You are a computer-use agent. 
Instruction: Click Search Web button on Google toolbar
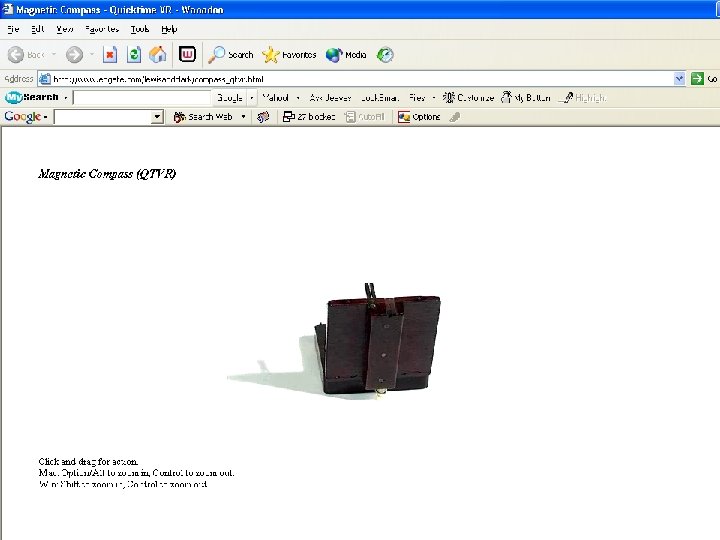click(x=203, y=117)
